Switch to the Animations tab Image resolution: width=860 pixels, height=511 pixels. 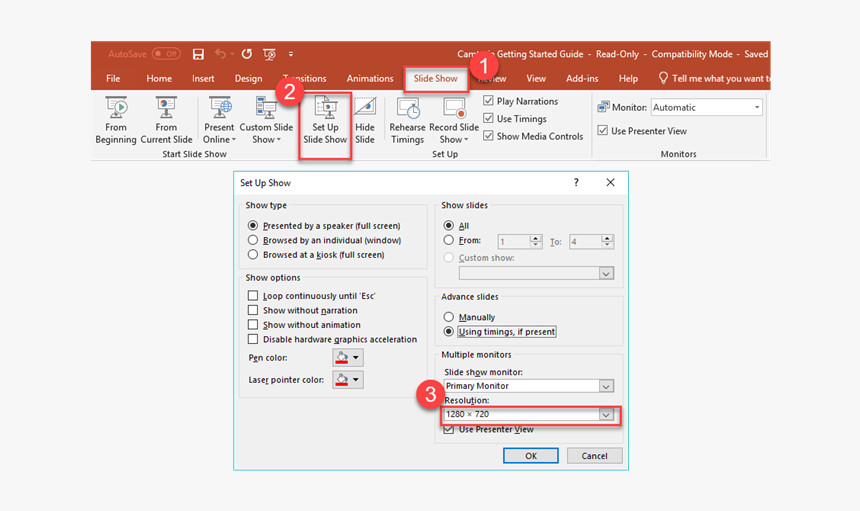point(370,78)
